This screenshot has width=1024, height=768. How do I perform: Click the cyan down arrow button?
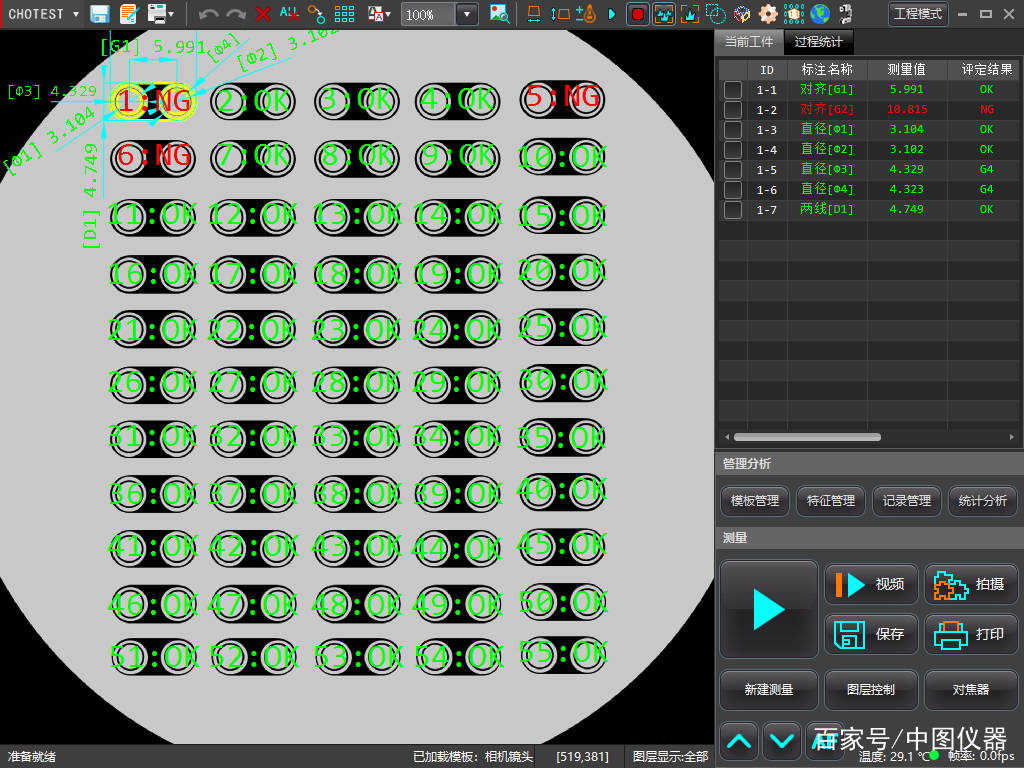click(782, 741)
